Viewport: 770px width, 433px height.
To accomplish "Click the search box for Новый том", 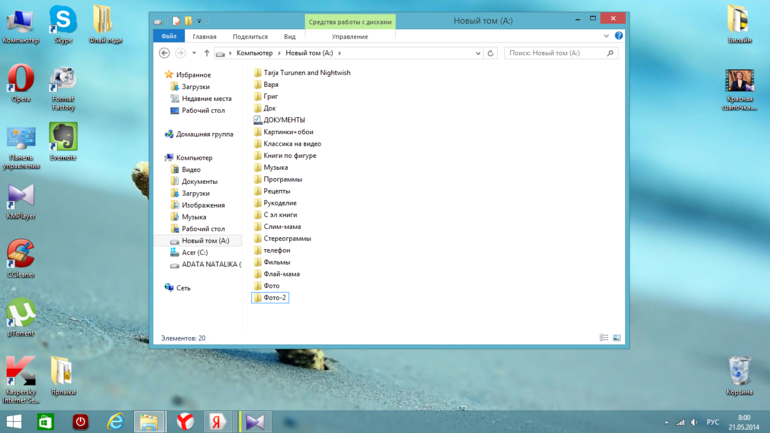I will point(560,53).
